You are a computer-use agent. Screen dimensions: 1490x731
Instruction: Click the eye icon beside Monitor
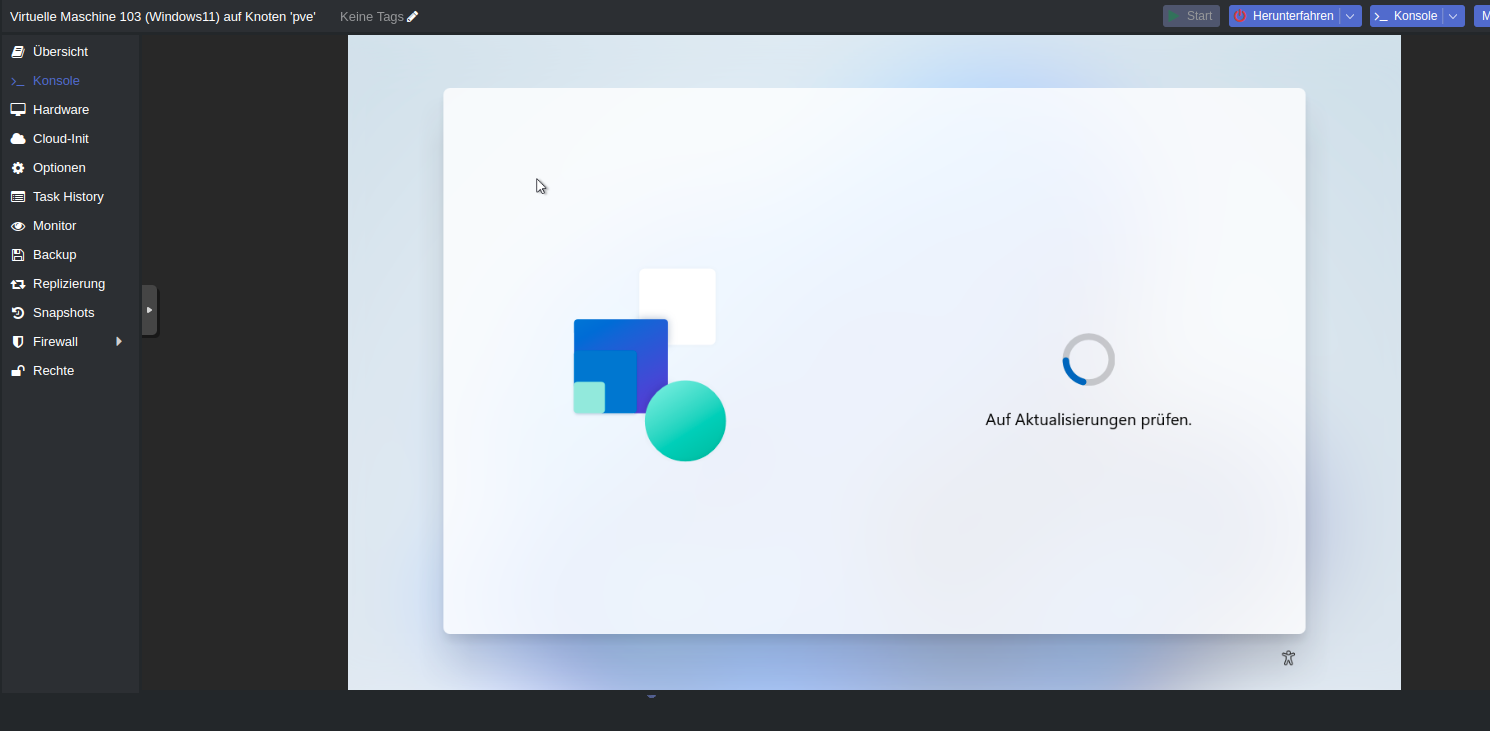[18, 225]
